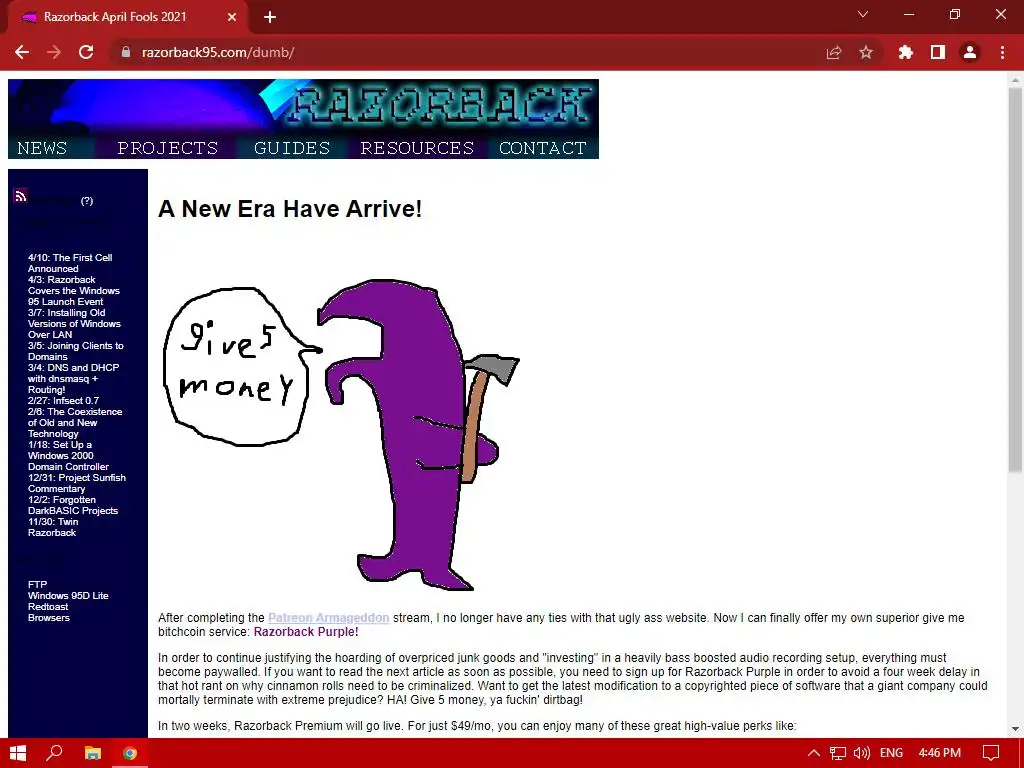Click 'Razorback Purple!' text
Image resolution: width=1024 pixels, height=768 pixels.
click(x=306, y=632)
